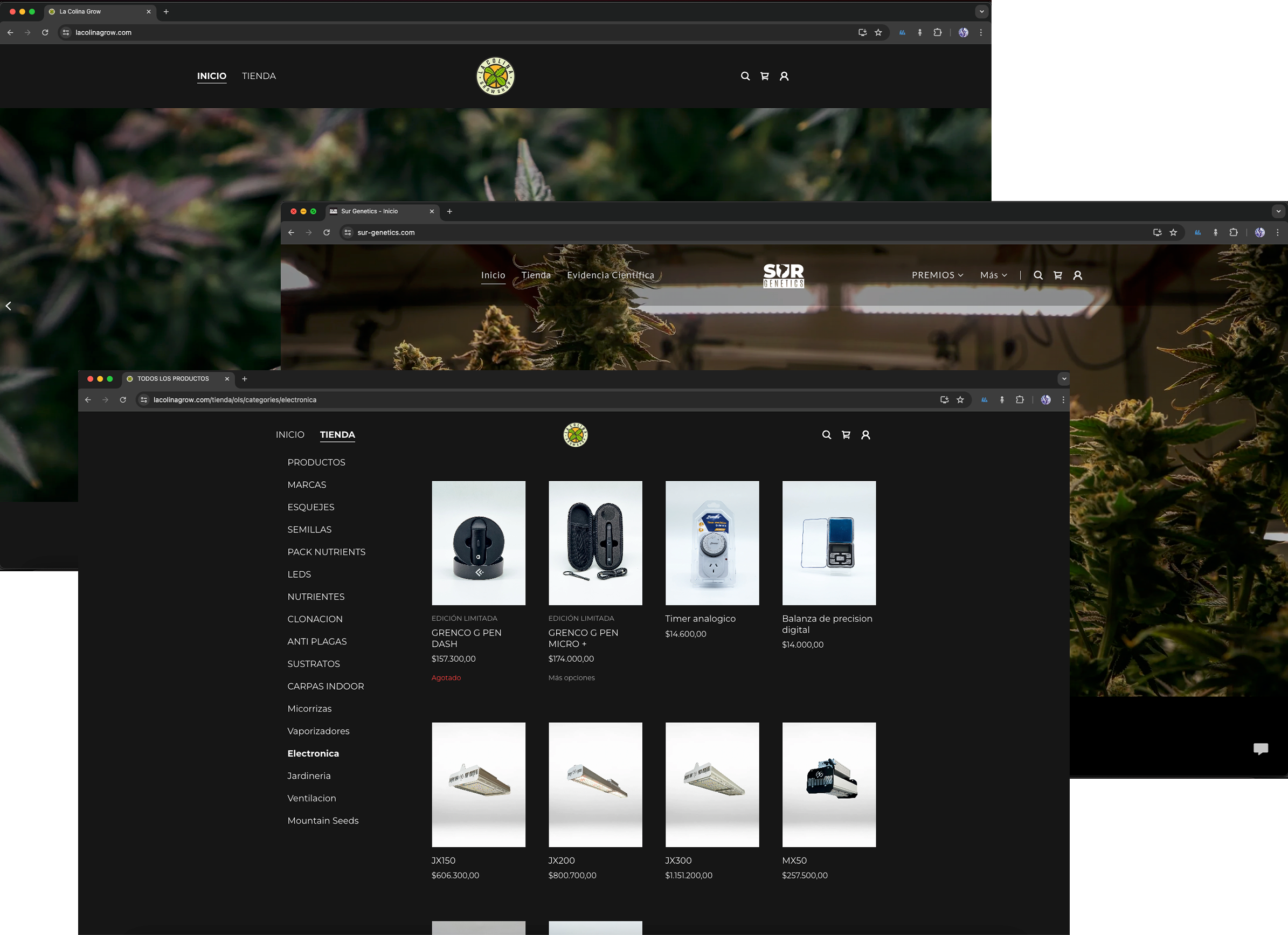This screenshot has height=935, width=1288.
Task: Click the previous slide arrow on hero banner
Action: pos(9,306)
